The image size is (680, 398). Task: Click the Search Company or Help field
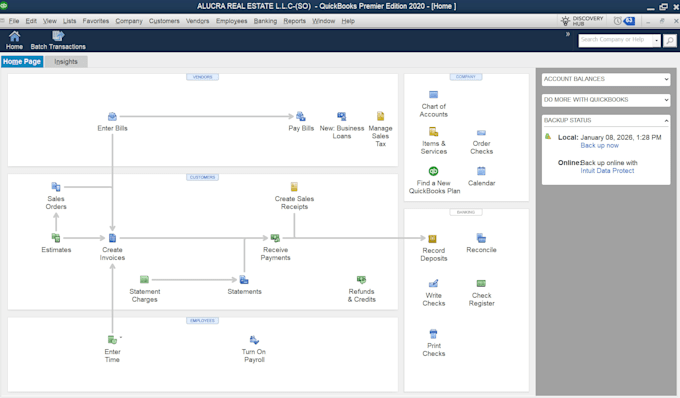pos(615,40)
